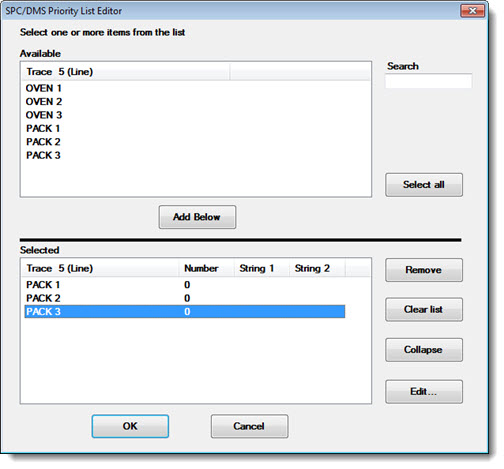Viewport: 504px width, 469px height.
Task: Click the String 2 column header
Action: [317, 268]
